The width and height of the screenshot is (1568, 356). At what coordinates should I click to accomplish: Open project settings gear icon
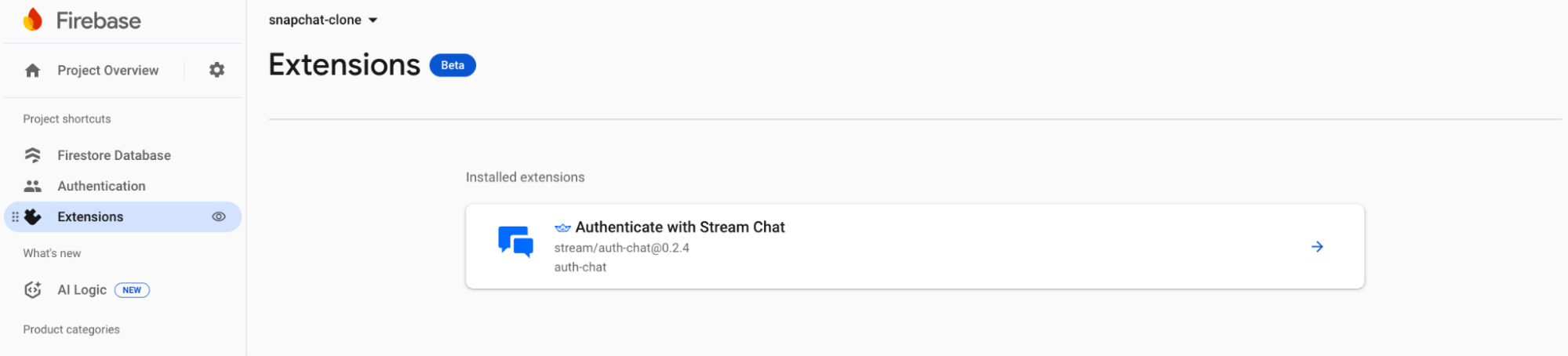point(217,71)
